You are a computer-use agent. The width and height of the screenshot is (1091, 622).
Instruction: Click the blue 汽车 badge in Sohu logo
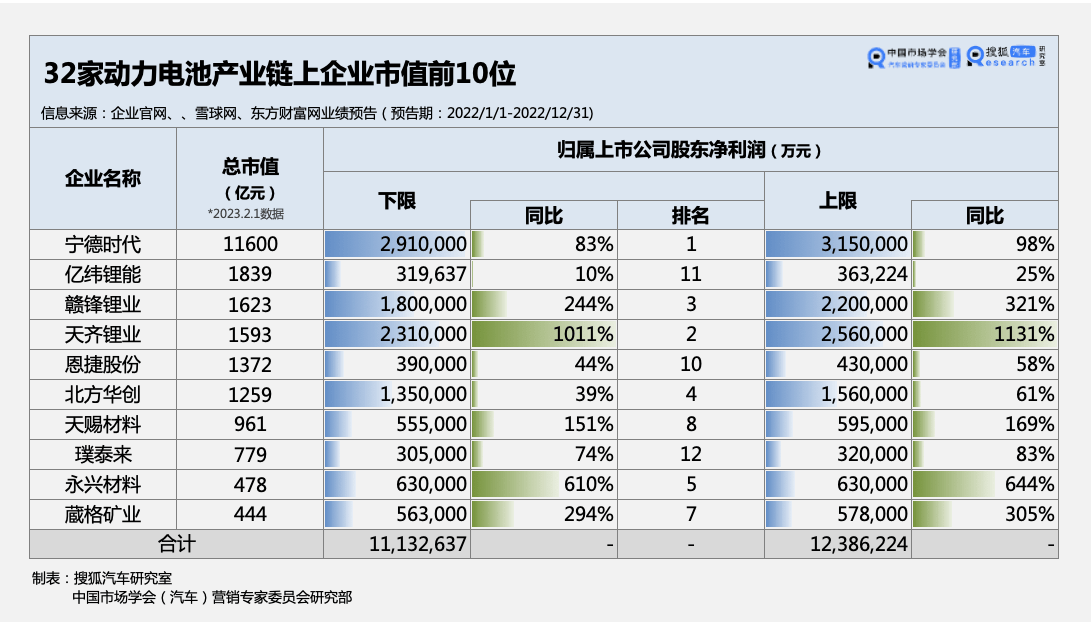pos(1022,52)
